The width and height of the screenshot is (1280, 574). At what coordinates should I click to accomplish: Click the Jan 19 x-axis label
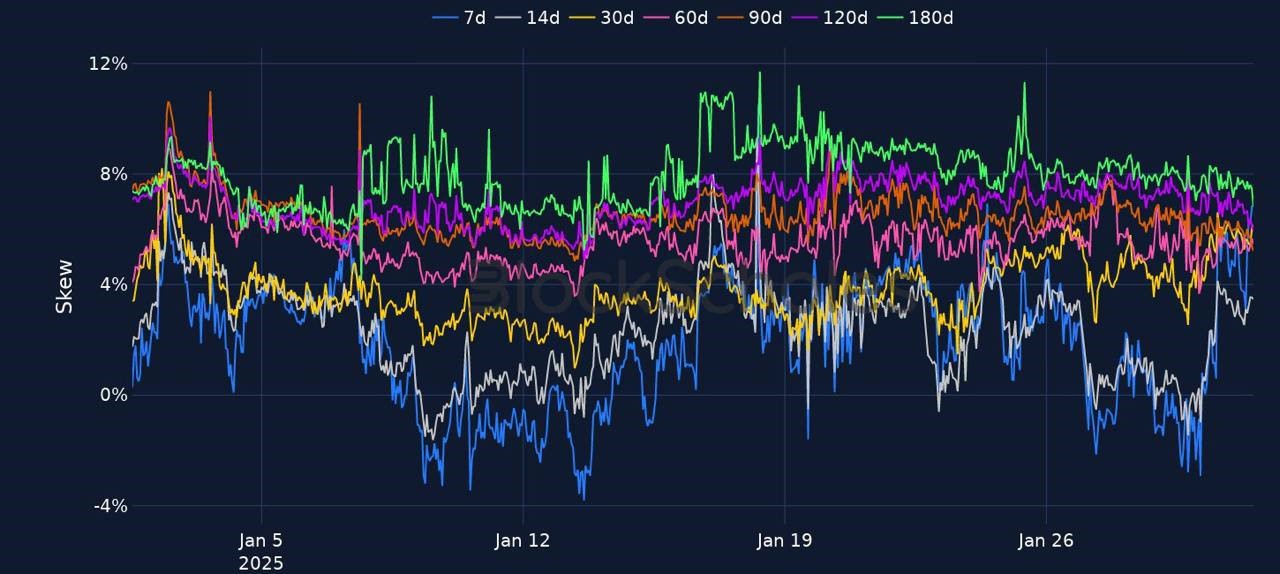tap(784, 541)
